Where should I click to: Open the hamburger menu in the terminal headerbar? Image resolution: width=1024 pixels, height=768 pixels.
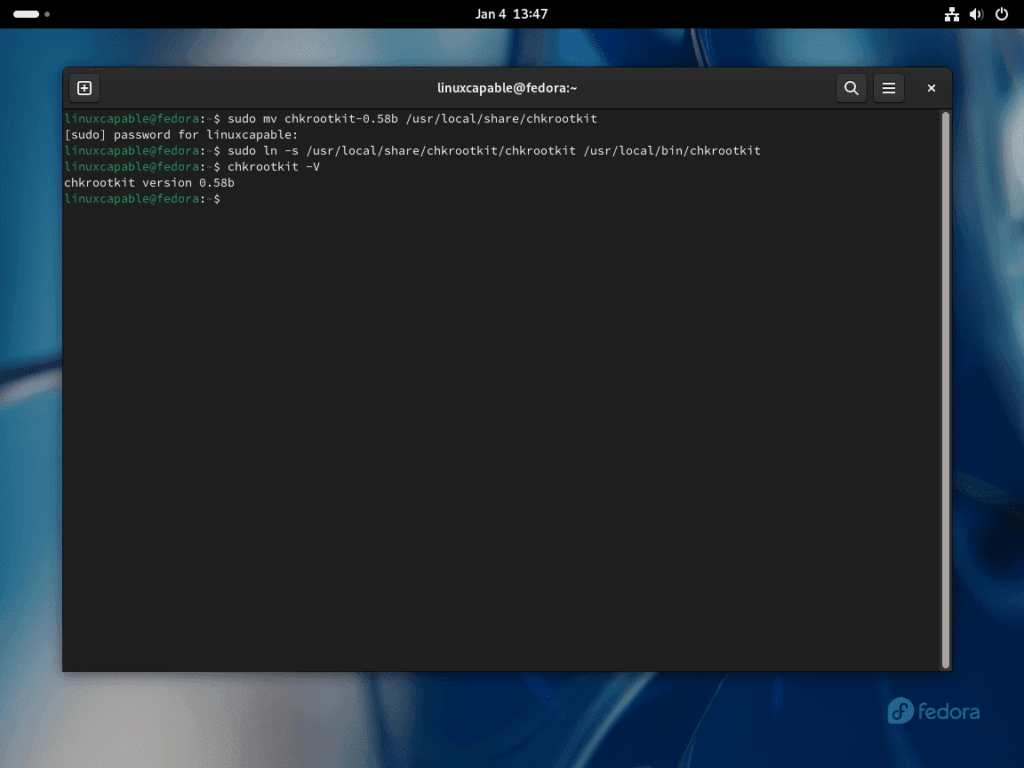889,88
